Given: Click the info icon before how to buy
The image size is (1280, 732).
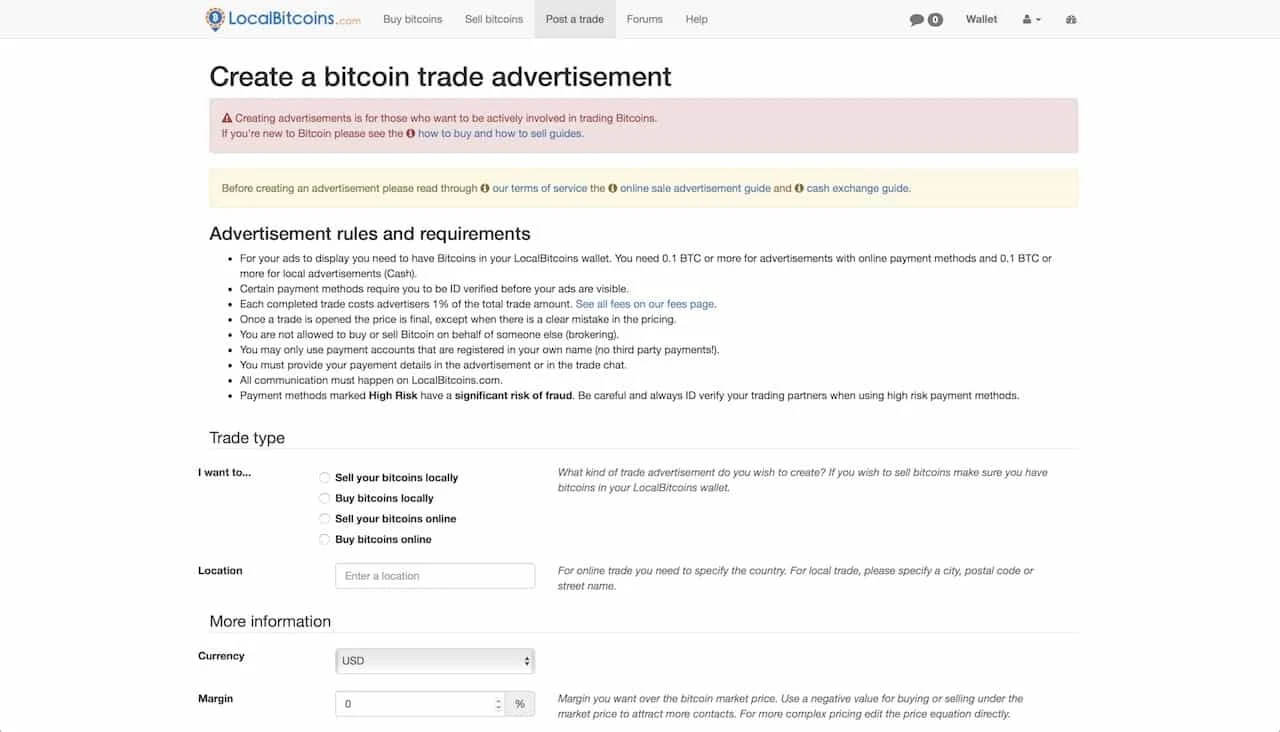Looking at the screenshot, I should tap(411, 133).
